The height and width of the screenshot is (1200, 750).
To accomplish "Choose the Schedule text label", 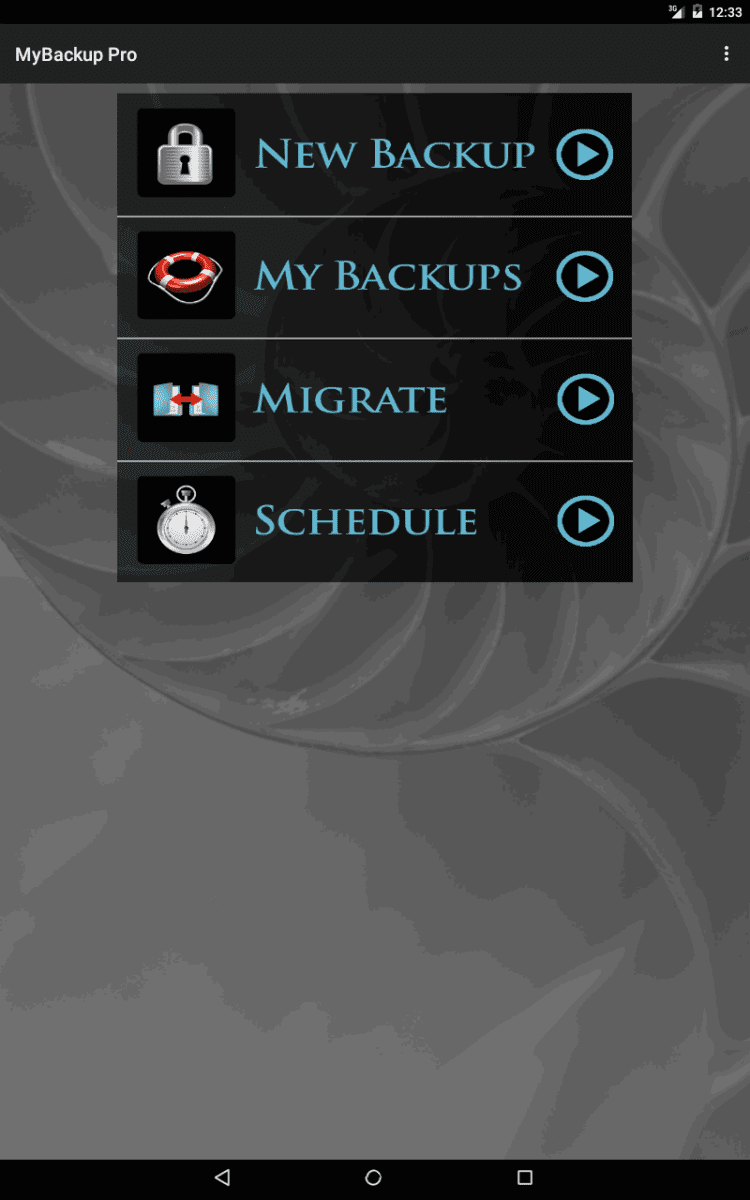I will [x=366, y=521].
